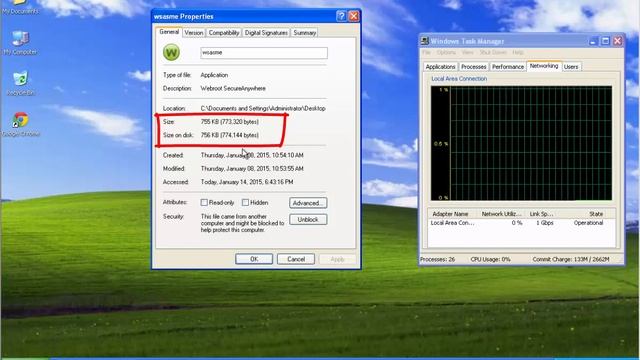Open the Processes tab in Task Manager
This screenshot has width=640, height=360.
click(473, 67)
